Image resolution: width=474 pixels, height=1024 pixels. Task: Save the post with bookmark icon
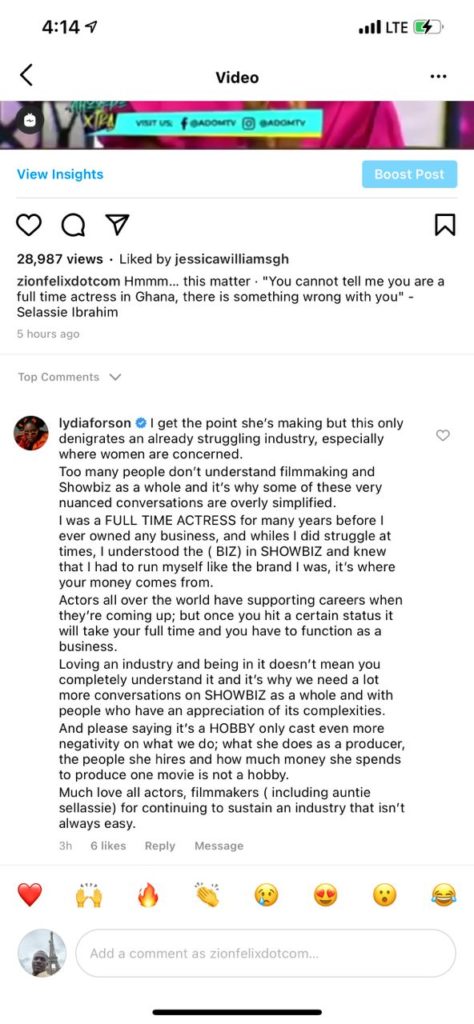(x=445, y=225)
